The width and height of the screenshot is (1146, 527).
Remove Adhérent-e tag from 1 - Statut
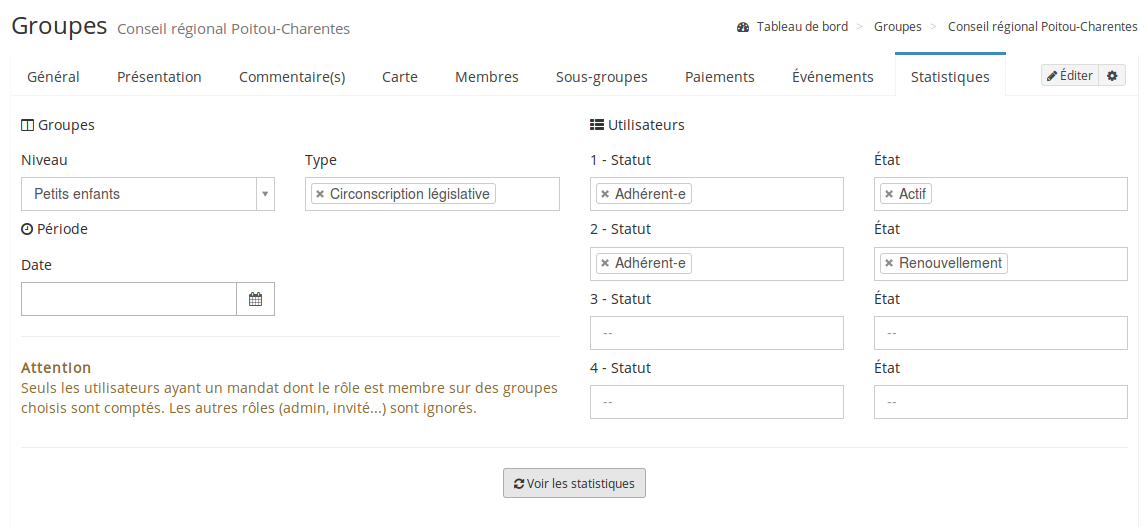[605, 194]
